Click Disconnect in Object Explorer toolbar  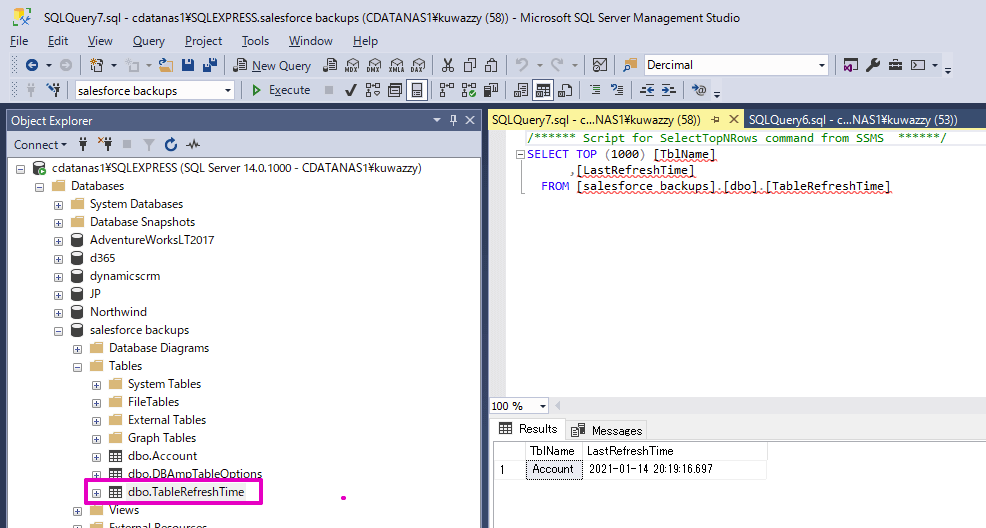pos(105,145)
